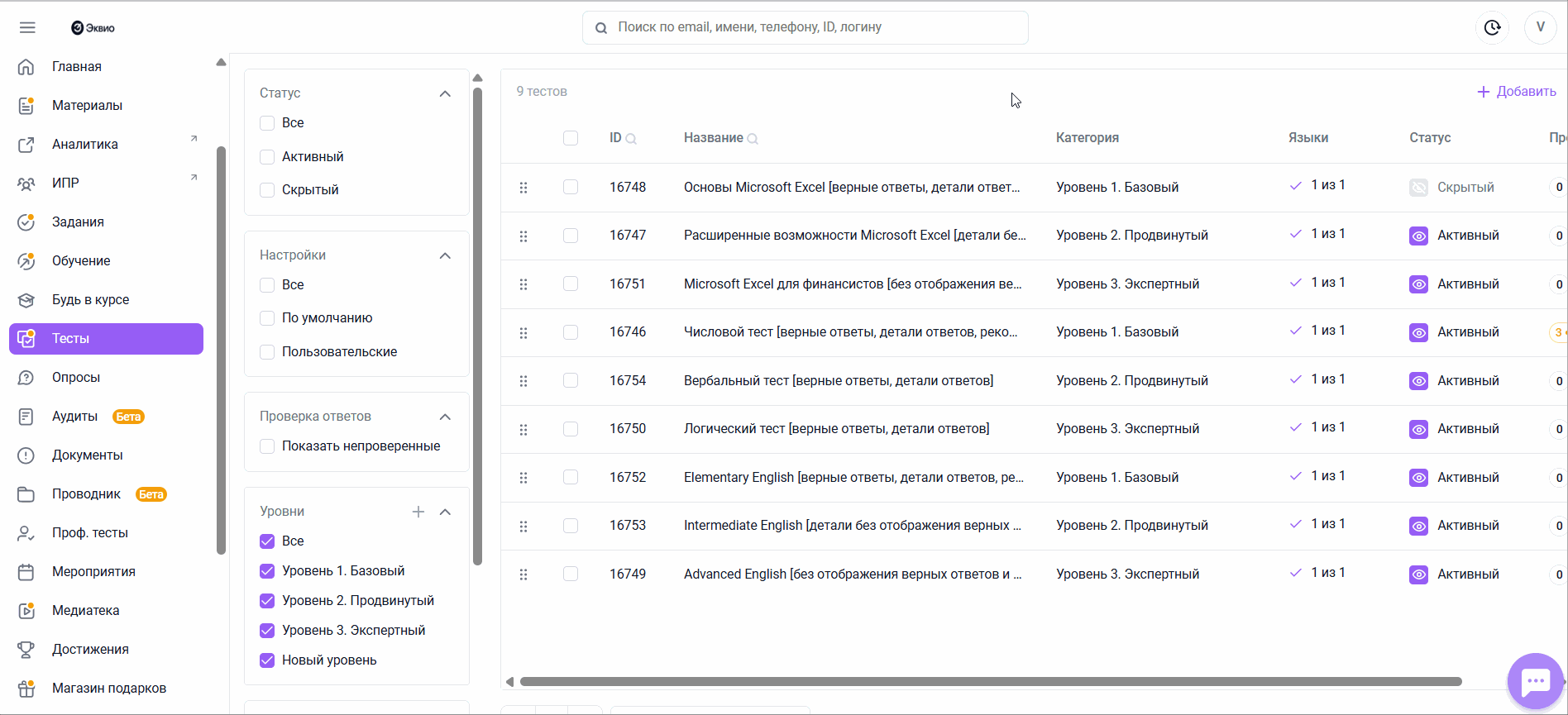Click the Категория column header
Viewport: 1568px width, 715px height.
pos(1088,138)
